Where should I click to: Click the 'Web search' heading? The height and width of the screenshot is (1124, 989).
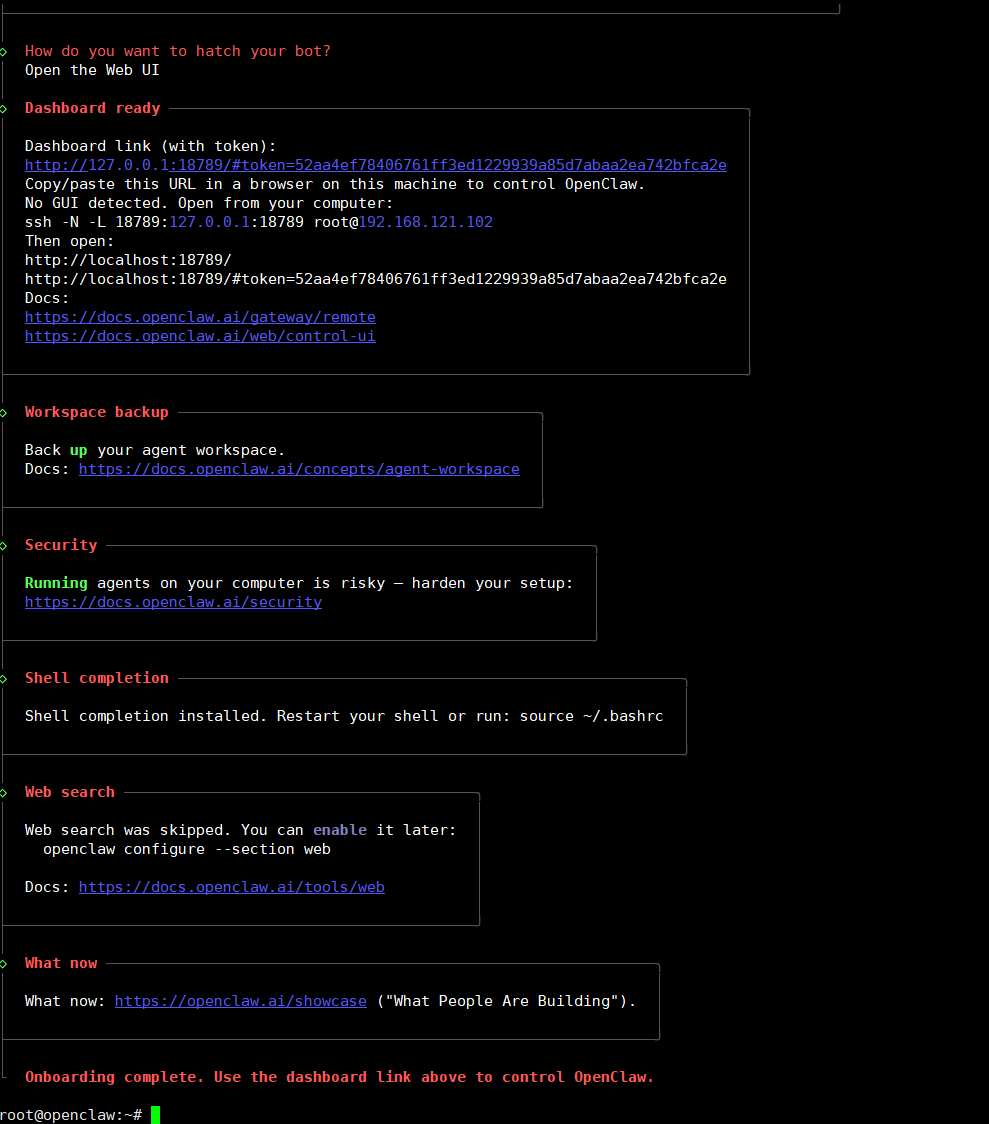[70, 792]
